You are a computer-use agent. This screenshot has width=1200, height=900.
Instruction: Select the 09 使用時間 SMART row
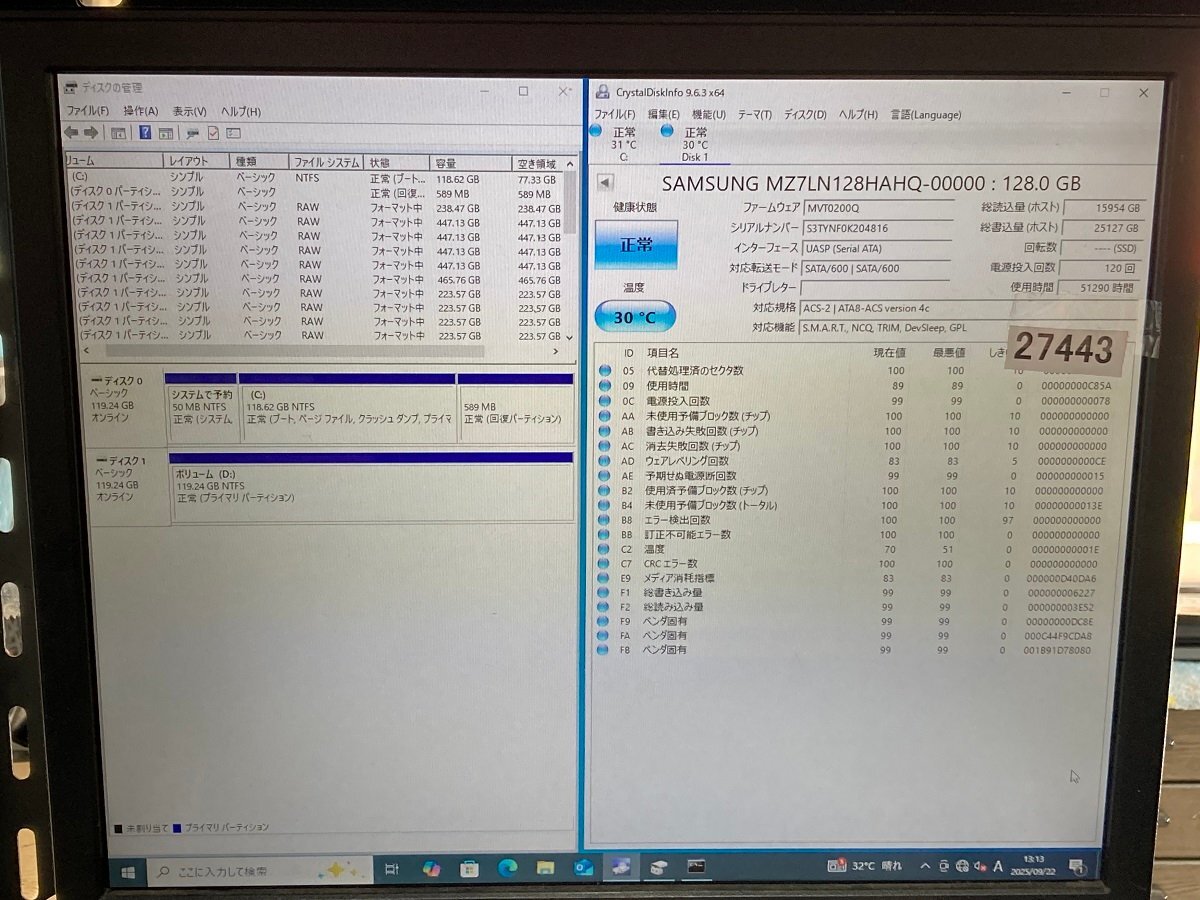[857, 386]
